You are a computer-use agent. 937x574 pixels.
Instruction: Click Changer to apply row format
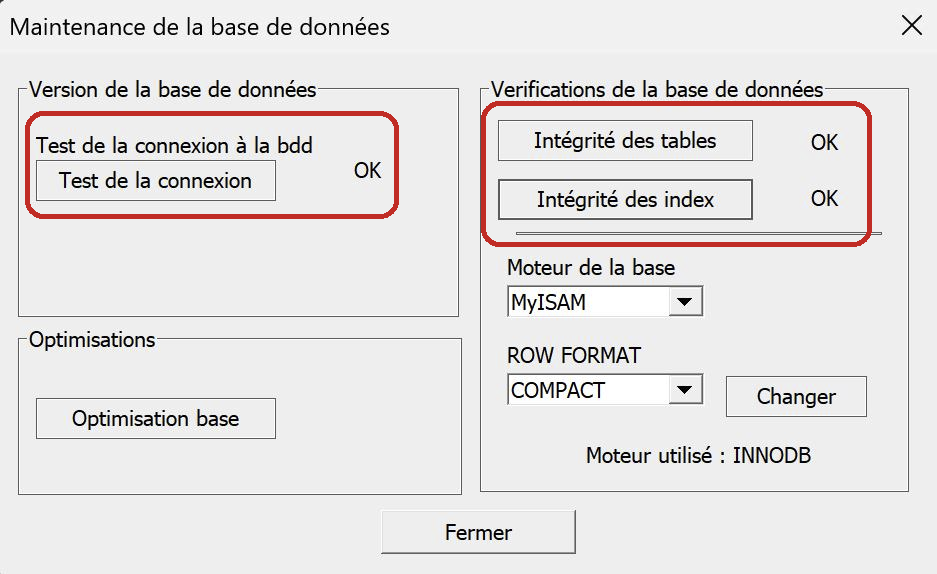click(796, 397)
